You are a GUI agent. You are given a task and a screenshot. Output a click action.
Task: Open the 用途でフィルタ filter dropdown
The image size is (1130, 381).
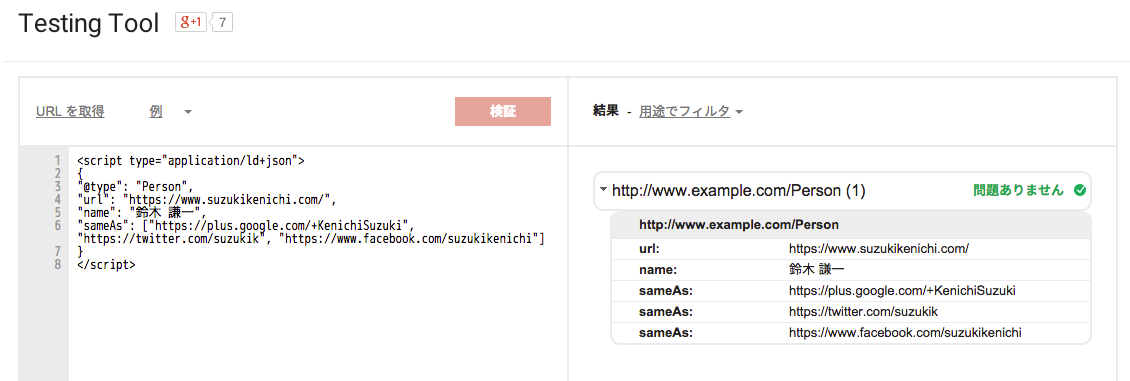point(690,111)
